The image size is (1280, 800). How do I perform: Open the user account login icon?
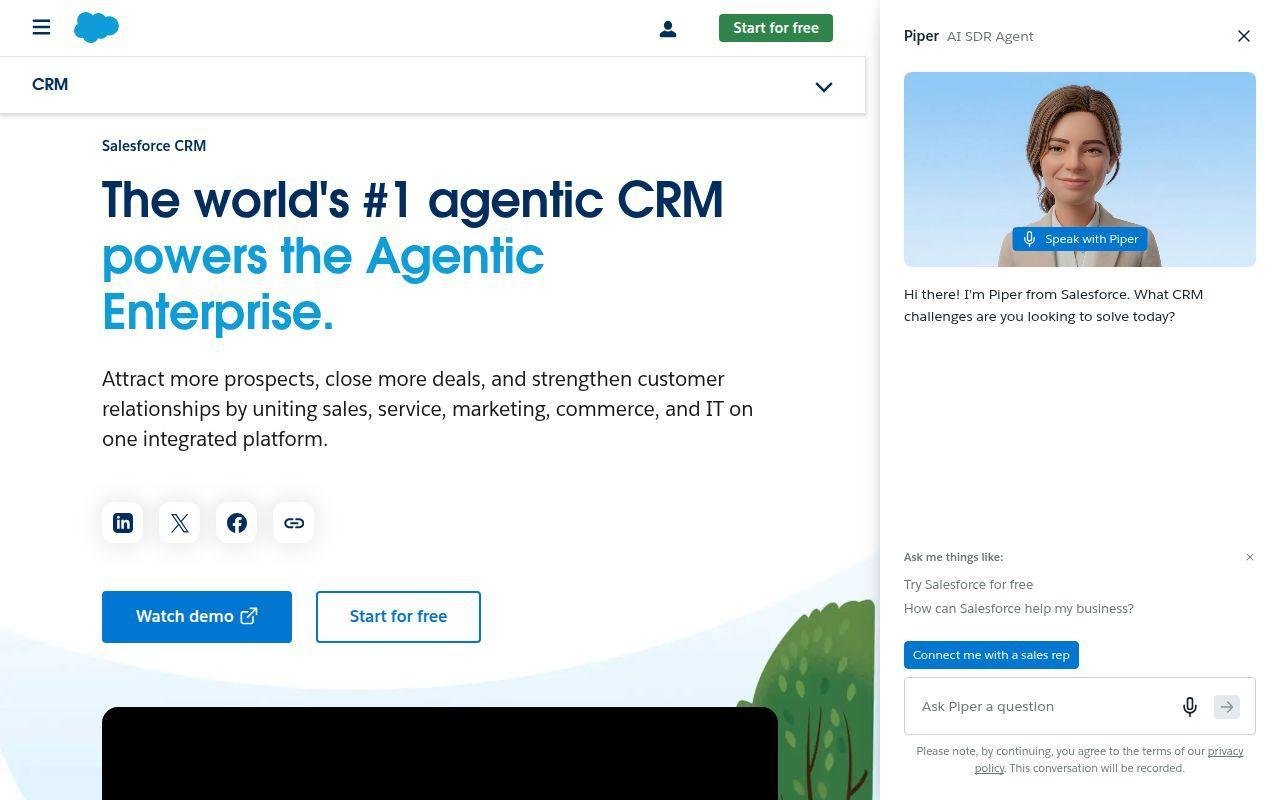[x=668, y=29]
